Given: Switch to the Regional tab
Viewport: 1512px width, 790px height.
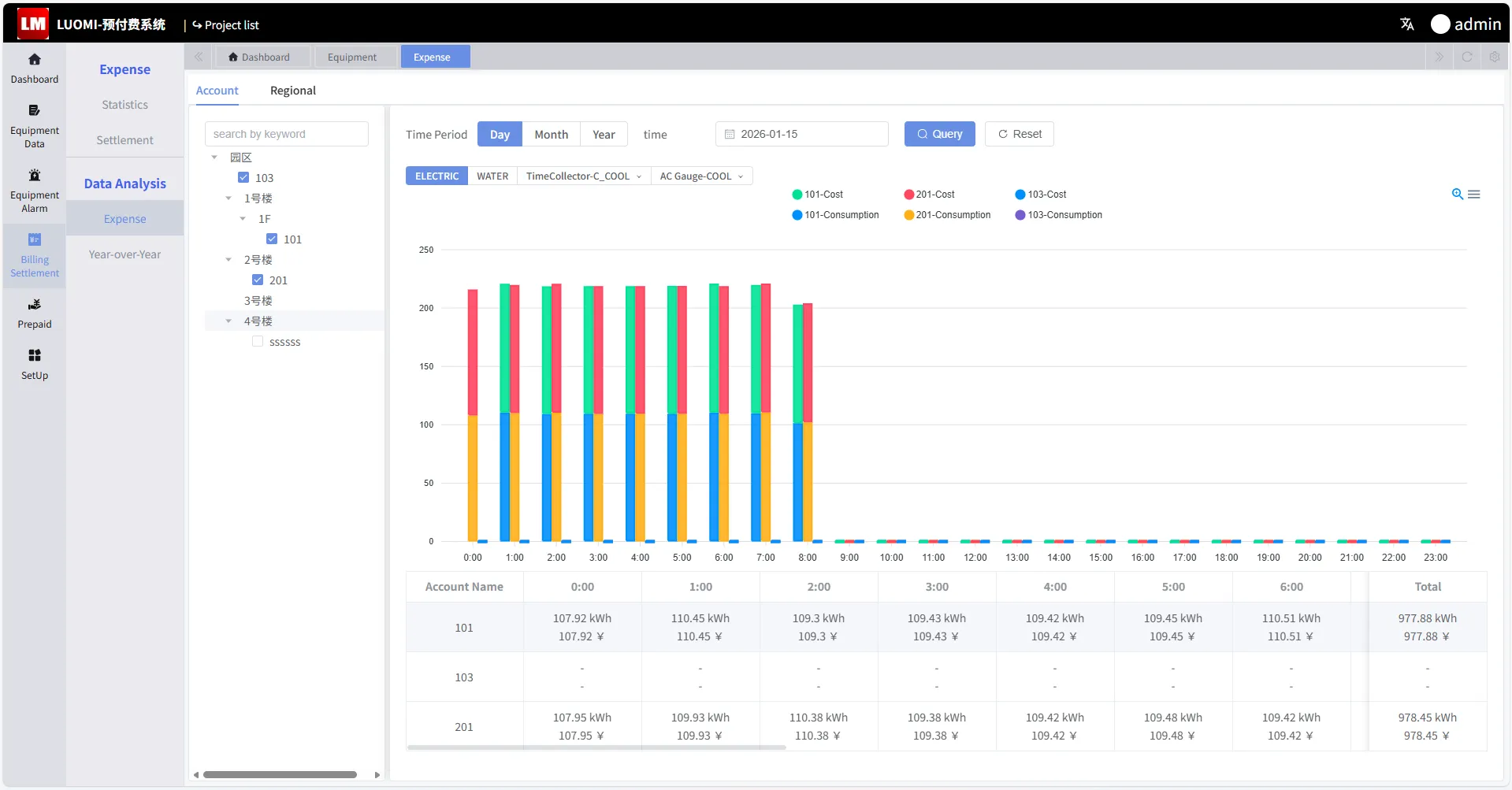Looking at the screenshot, I should (x=292, y=91).
